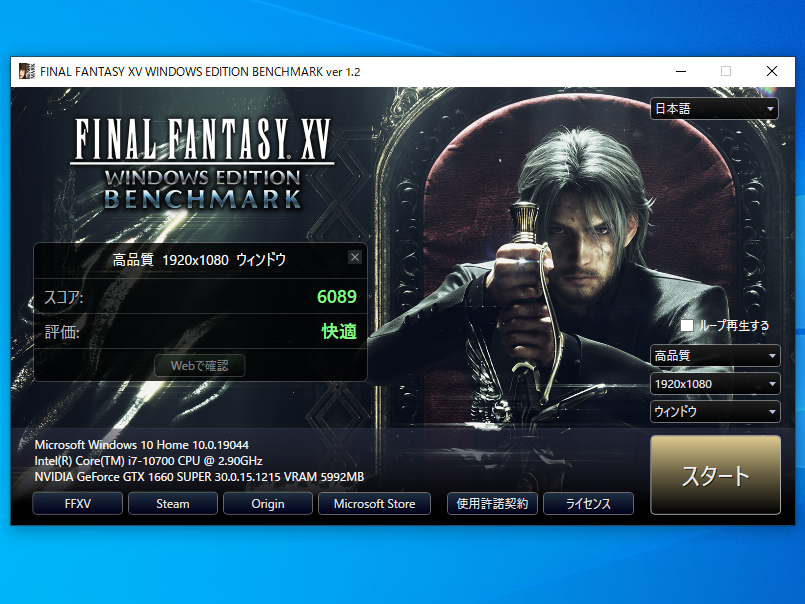Click the app icon in the title bar
The image size is (805, 604).
(x=27, y=72)
